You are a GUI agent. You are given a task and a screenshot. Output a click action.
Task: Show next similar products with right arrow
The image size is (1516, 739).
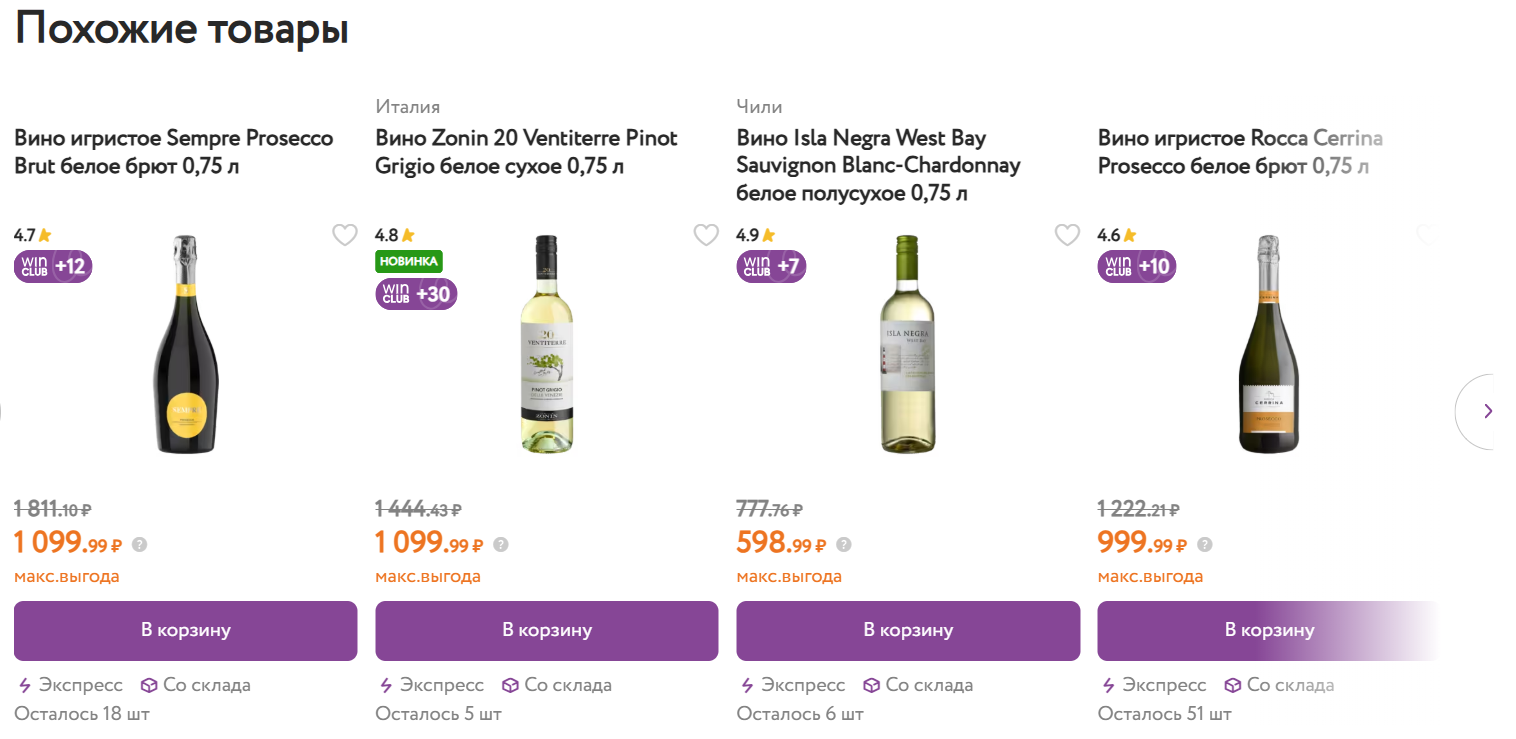click(x=1487, y=411)
